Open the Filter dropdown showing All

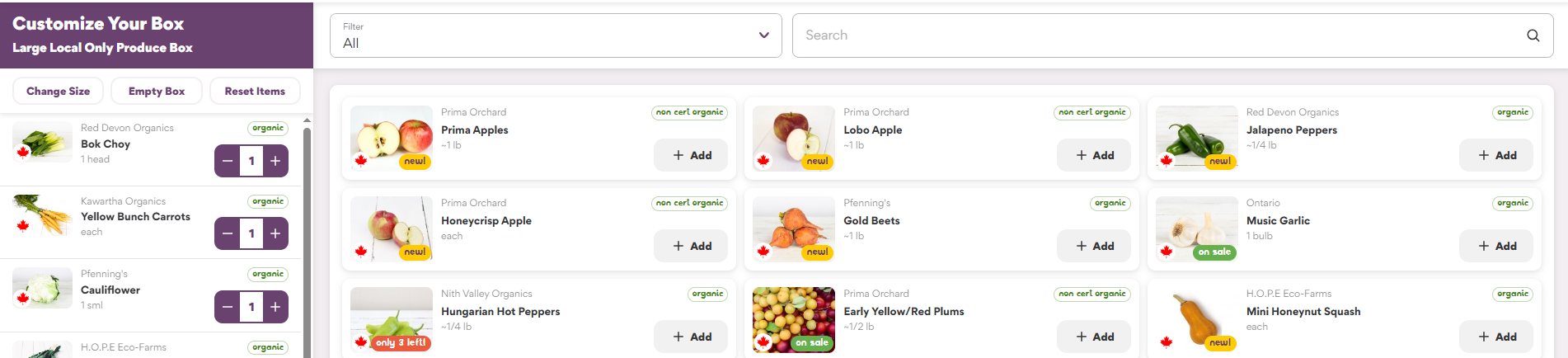556,35
